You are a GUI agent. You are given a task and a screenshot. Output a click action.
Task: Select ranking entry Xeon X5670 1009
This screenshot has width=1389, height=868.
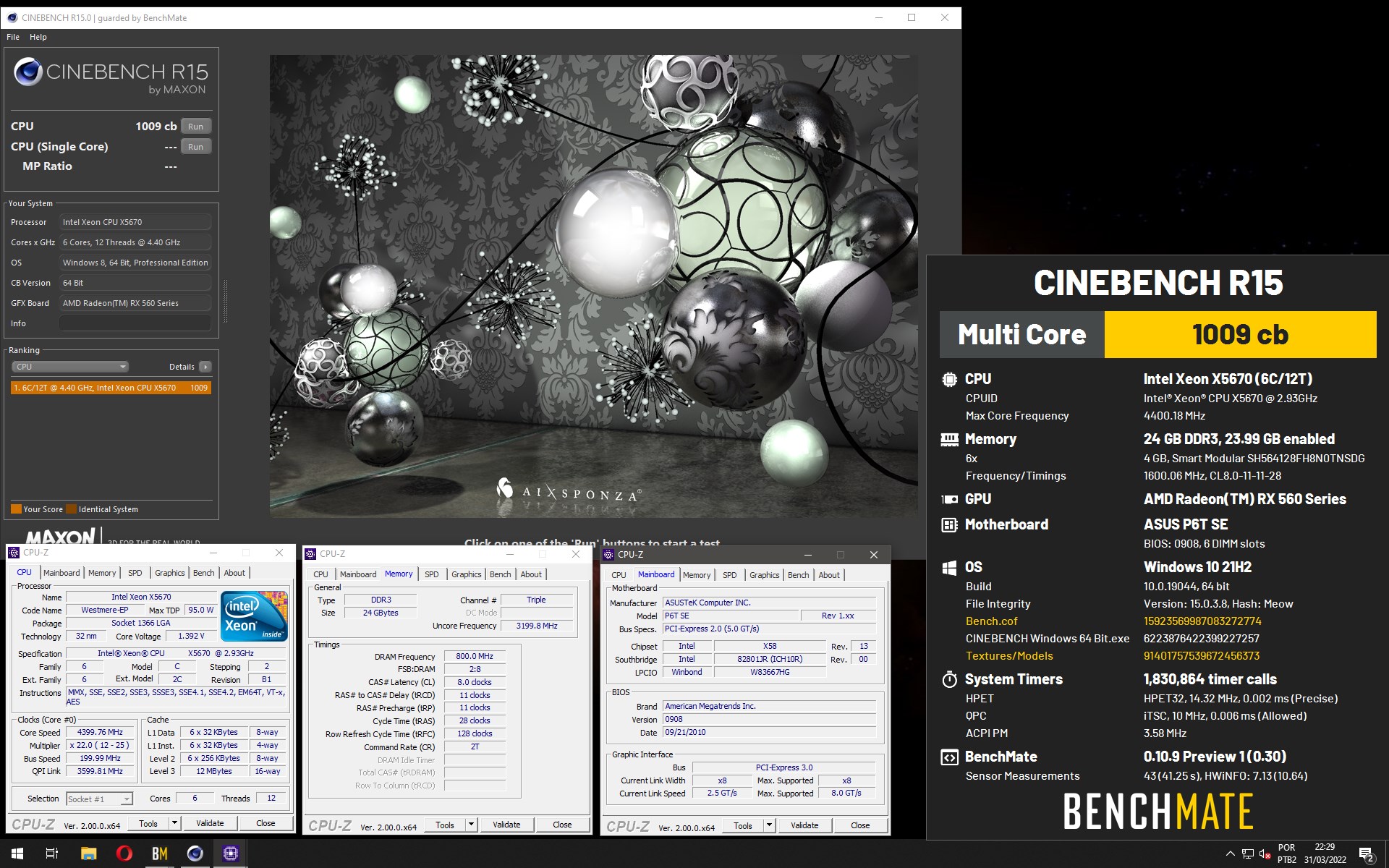click(x=111, y=388)
